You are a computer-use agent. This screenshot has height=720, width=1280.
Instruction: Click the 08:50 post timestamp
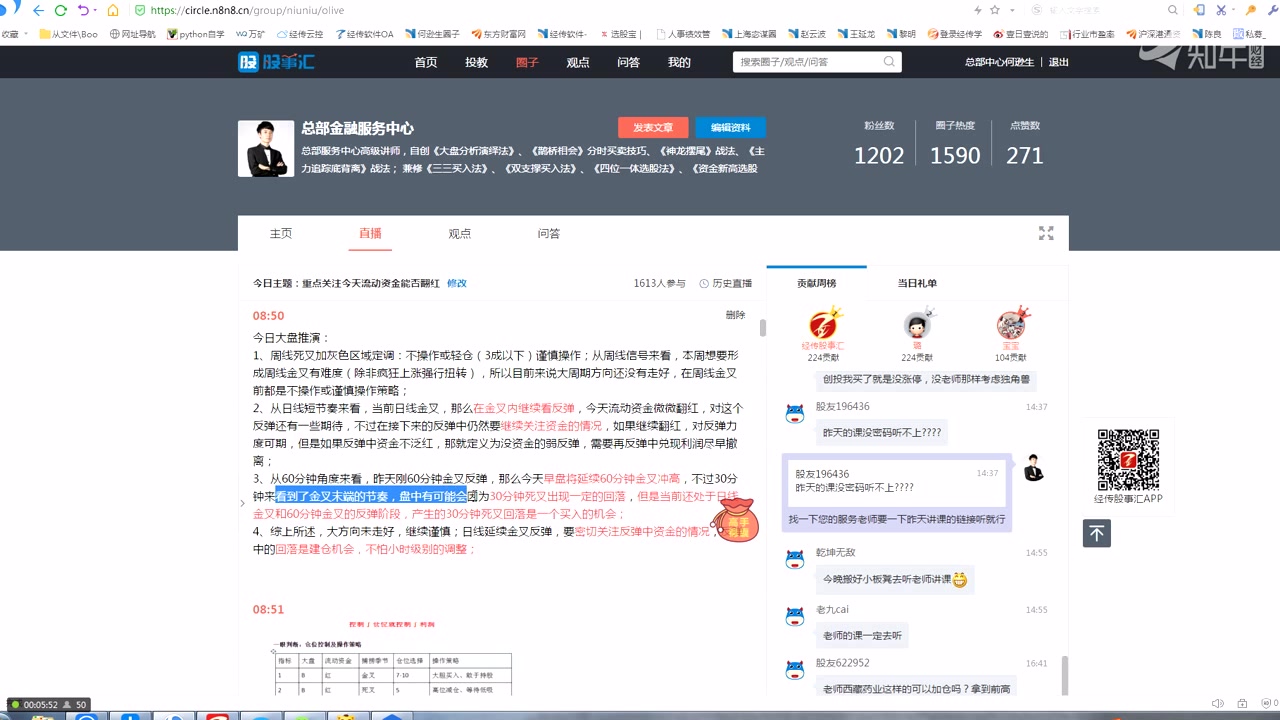click(x=268, y=315)
